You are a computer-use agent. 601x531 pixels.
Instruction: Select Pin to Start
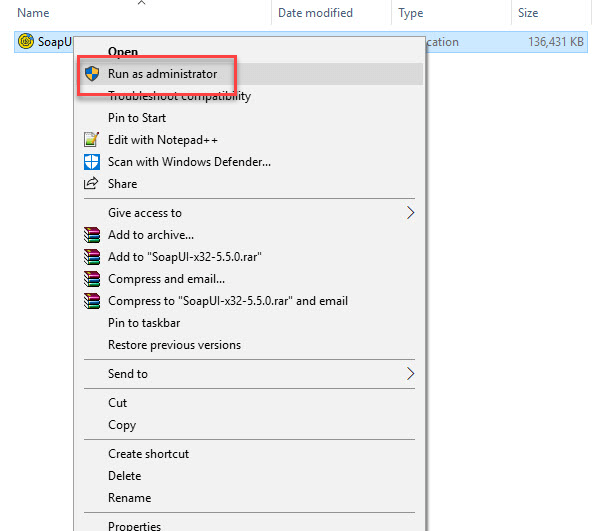137,118
